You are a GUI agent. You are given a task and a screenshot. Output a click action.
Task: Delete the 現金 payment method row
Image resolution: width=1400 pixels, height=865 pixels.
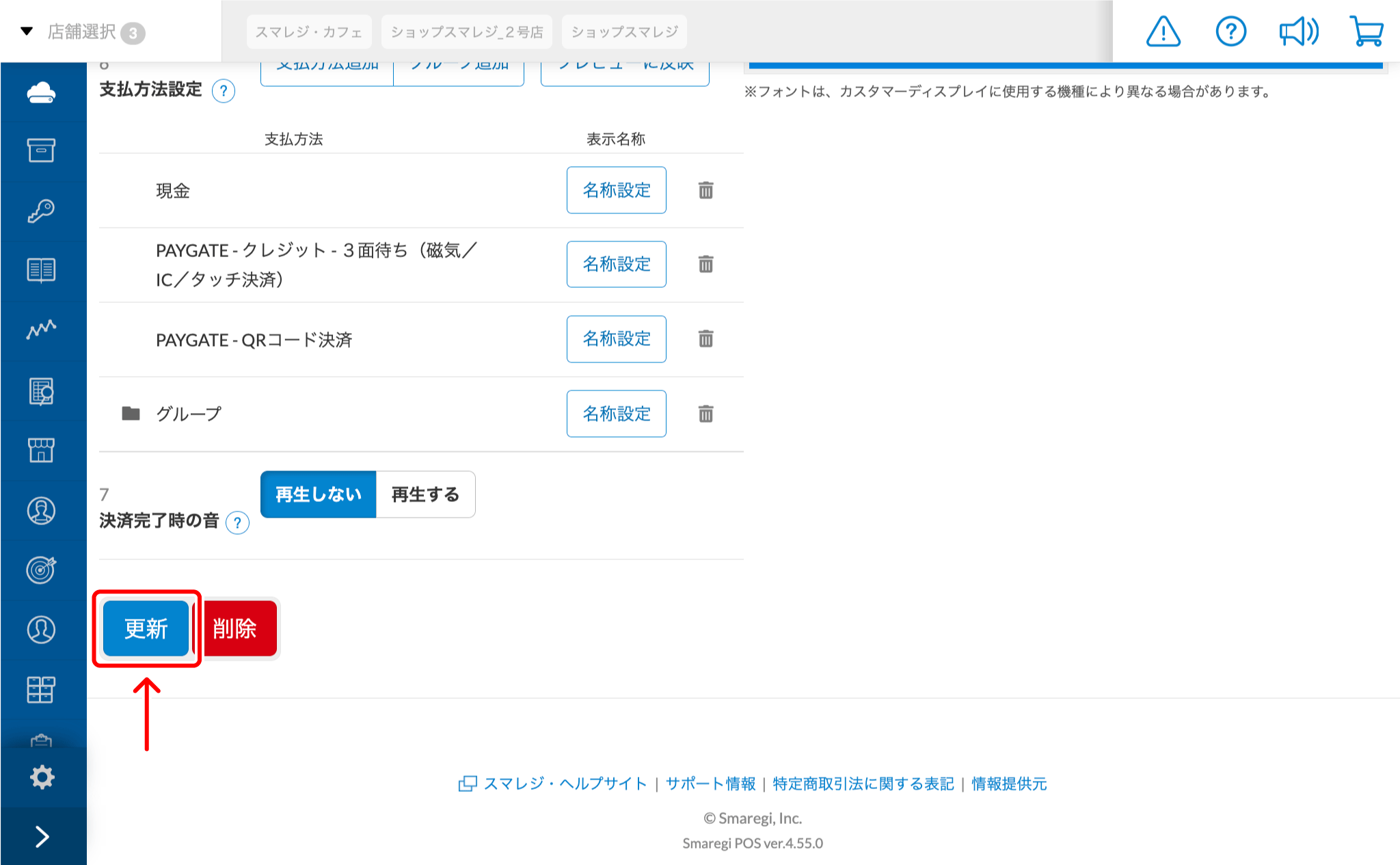click(706, 190)
